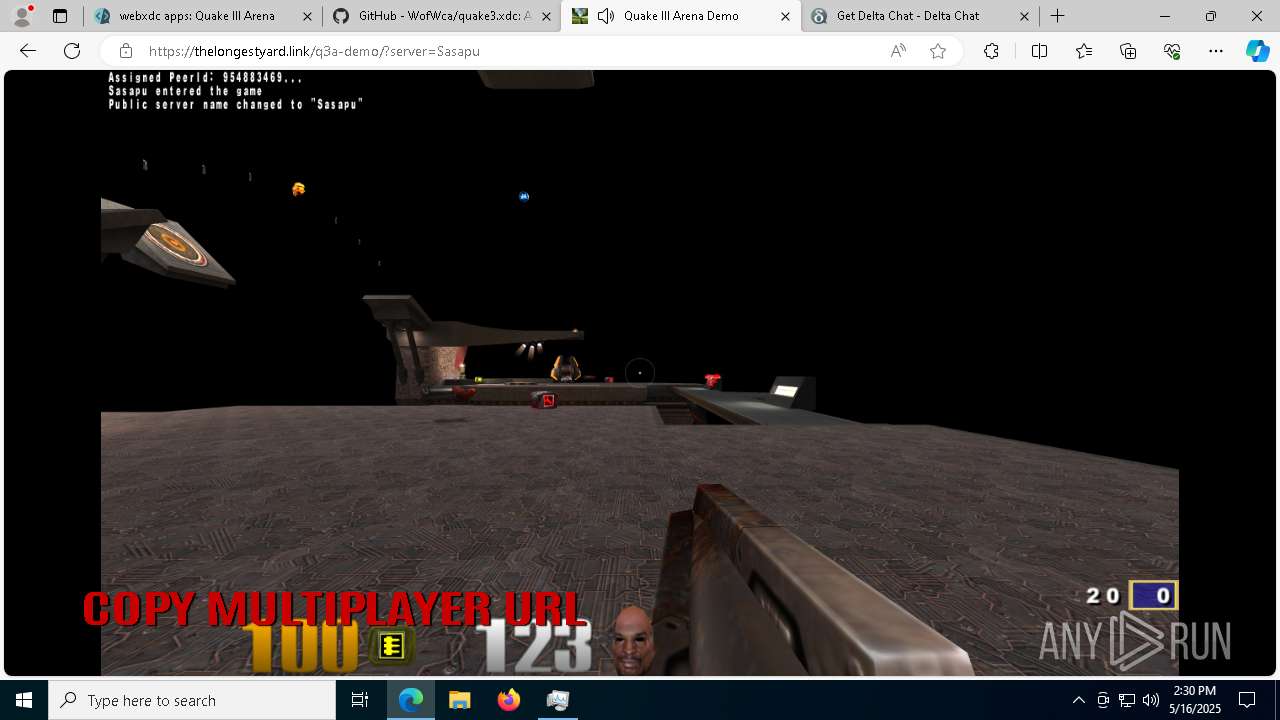The height and width of the screenshot is (720, 1280).
Task: Close the webxdc apps tab
Action: (x=306, y=16)
